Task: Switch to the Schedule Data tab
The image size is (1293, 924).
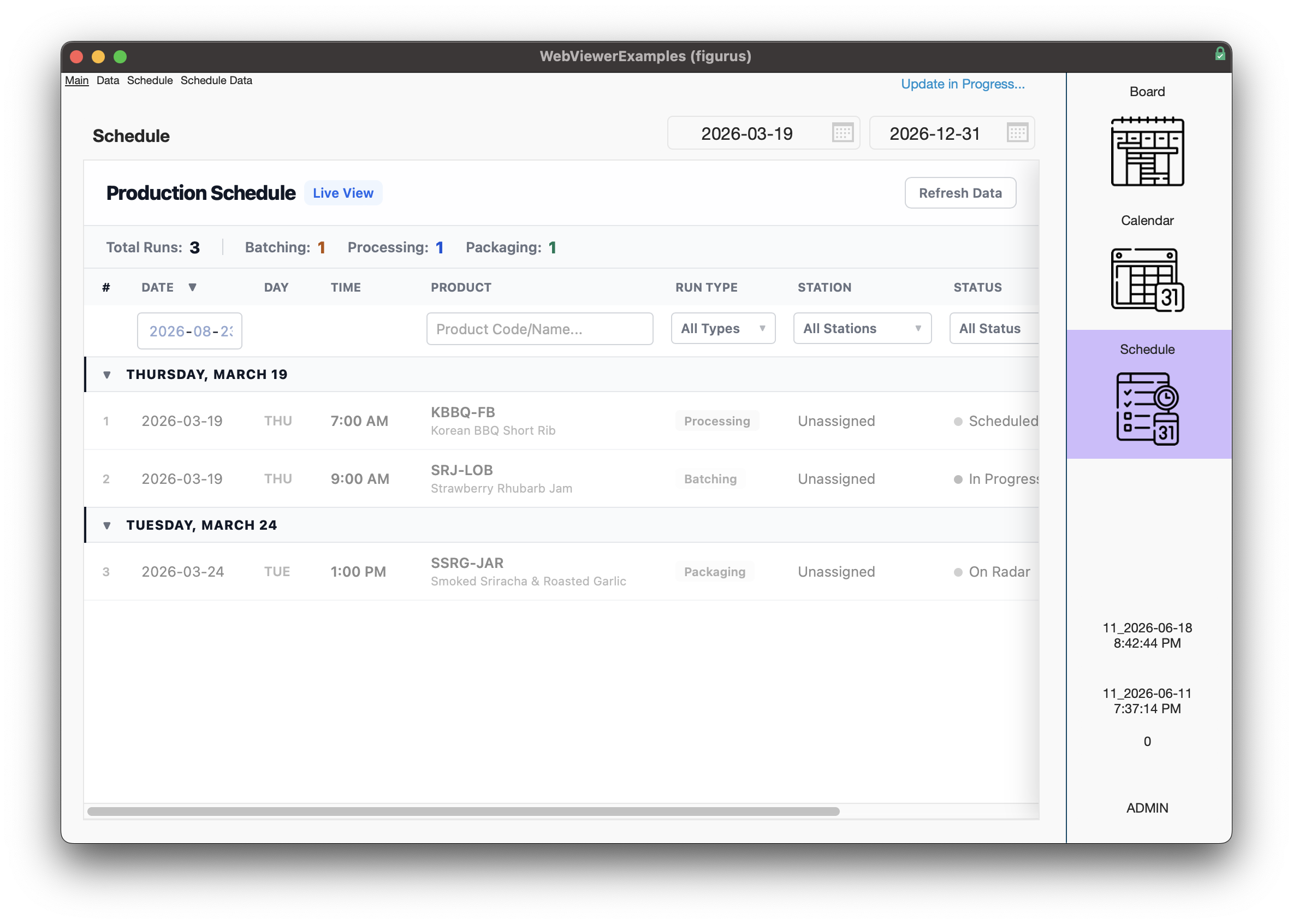Action: click(216, 80)
